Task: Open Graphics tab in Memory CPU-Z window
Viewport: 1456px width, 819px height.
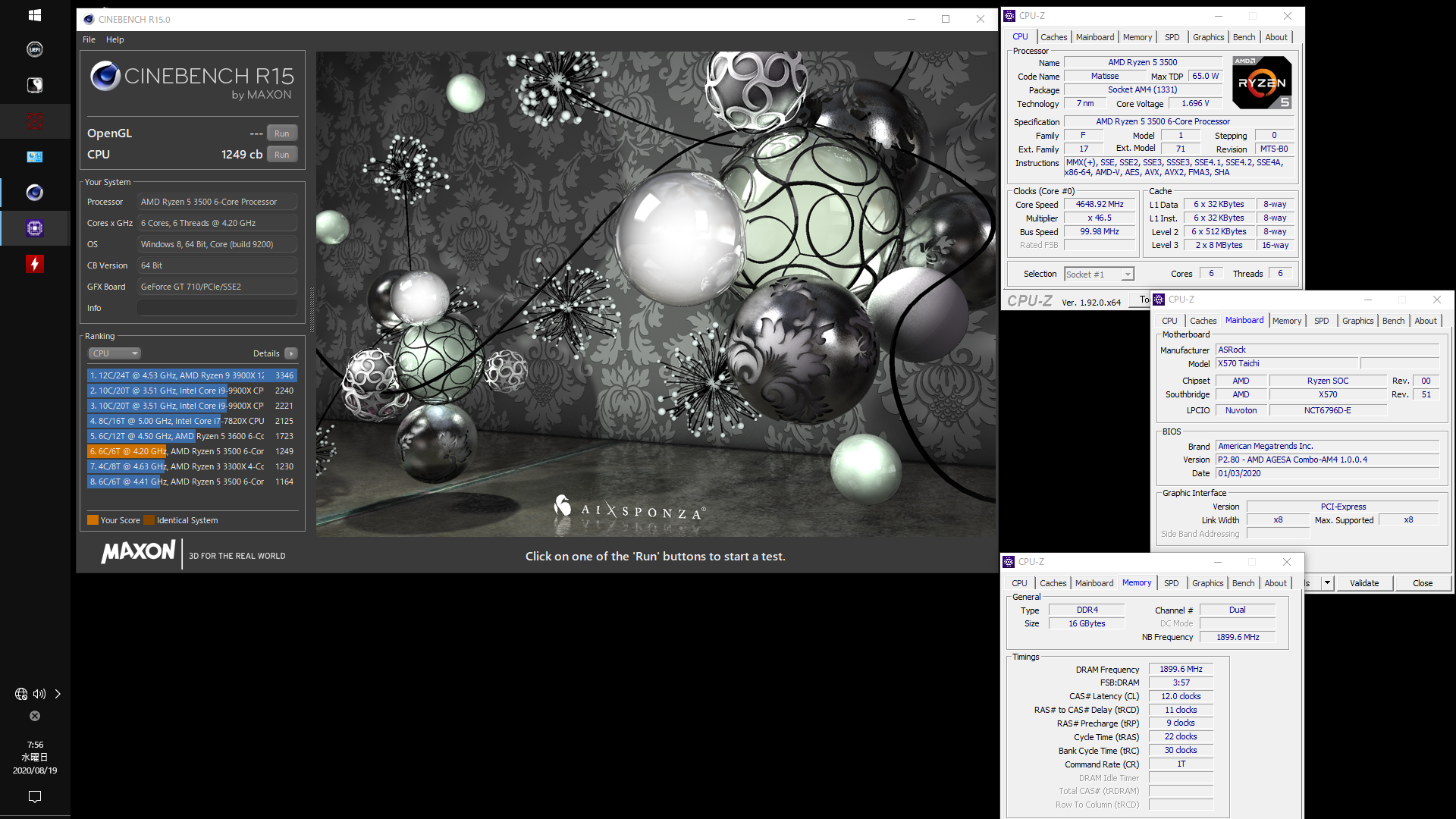Action: (x=1207, y=583)
